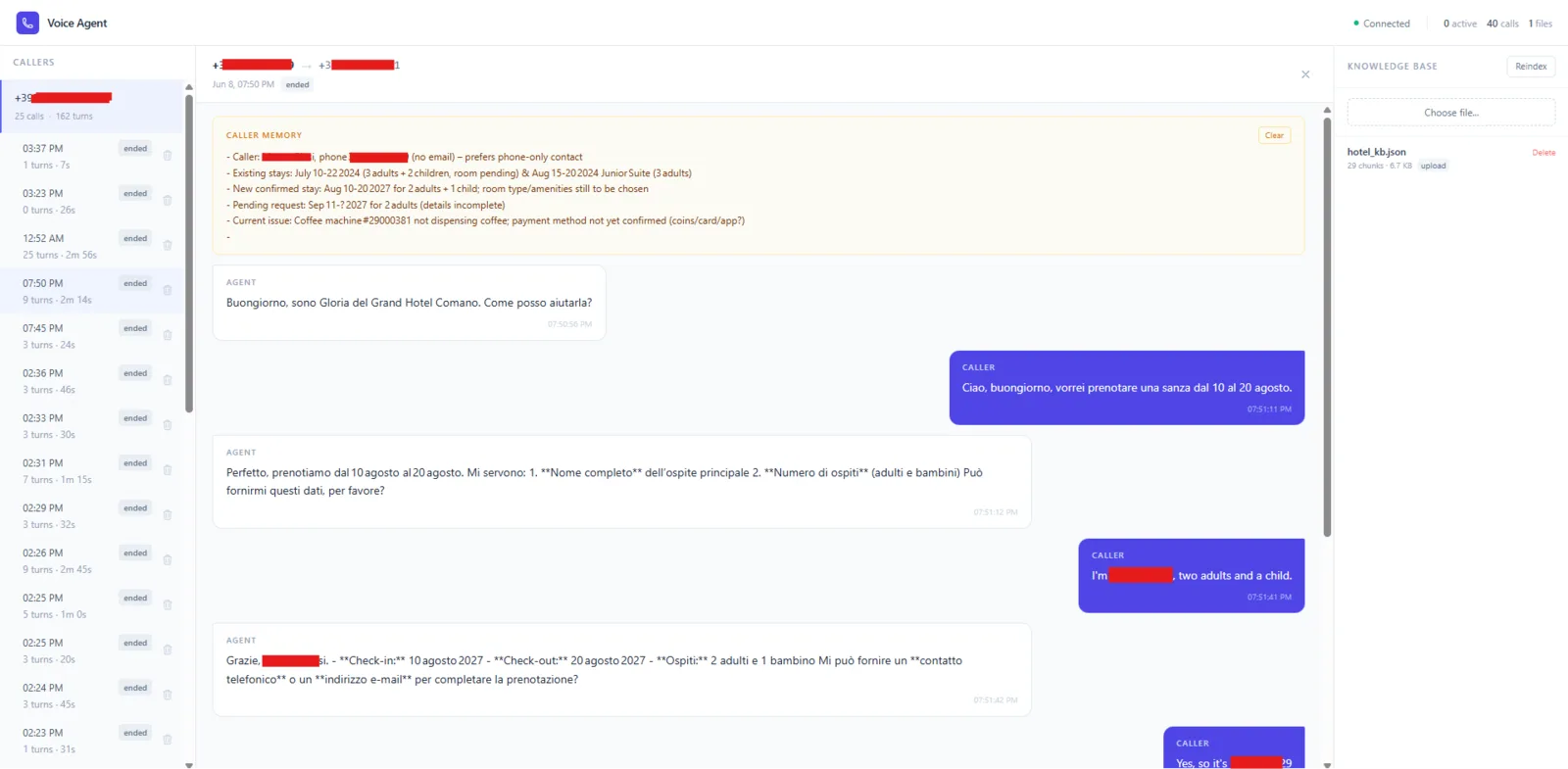The width and height of the screenshot is (1568, 769).
Task: Click the green Connected status indicator
Action: click(1382, 24)
